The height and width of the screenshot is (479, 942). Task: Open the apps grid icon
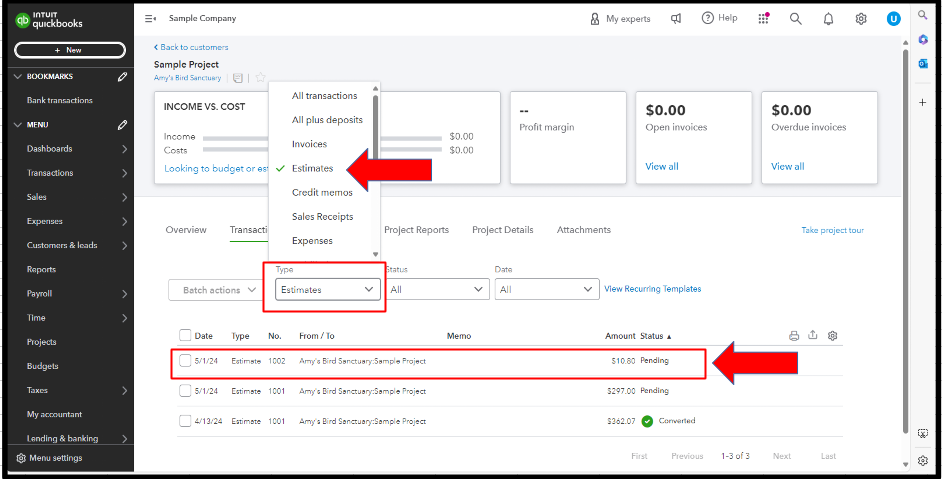[x=764, y=19]
